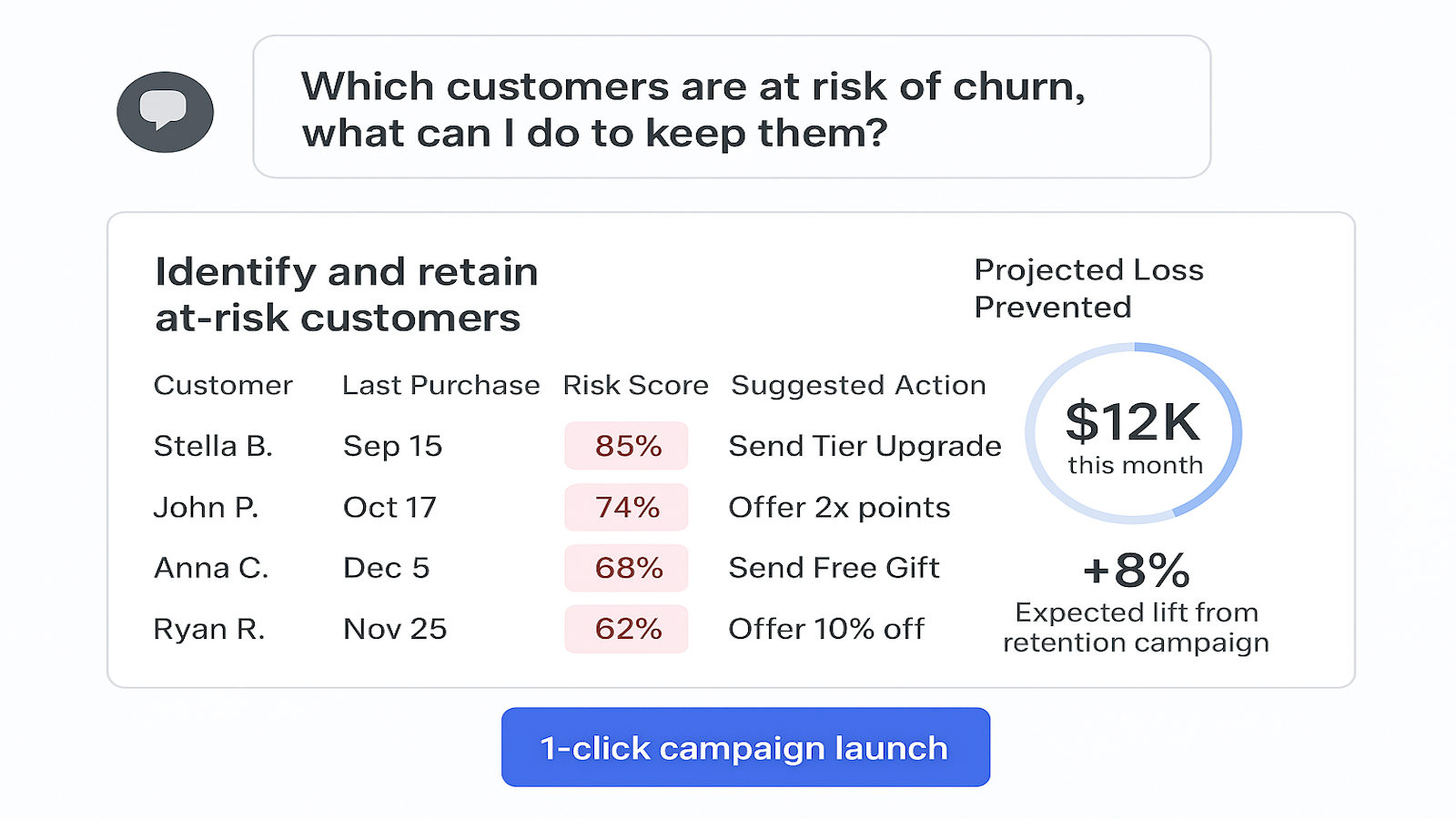The height and width of the screenshot is (819, 1456).
Task: Click the Risk Score column header
Action: tap(635, 385)
